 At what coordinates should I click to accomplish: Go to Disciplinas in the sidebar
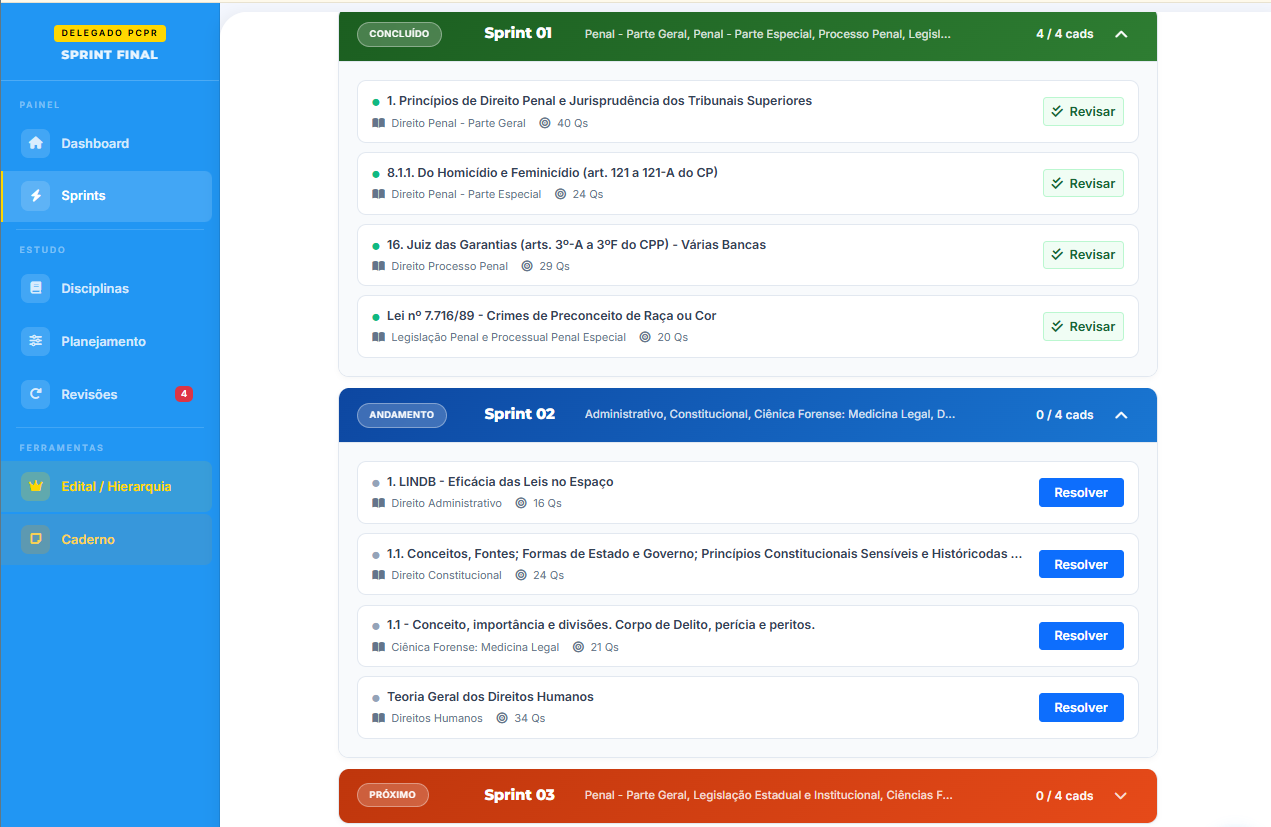tap(106, 288)
